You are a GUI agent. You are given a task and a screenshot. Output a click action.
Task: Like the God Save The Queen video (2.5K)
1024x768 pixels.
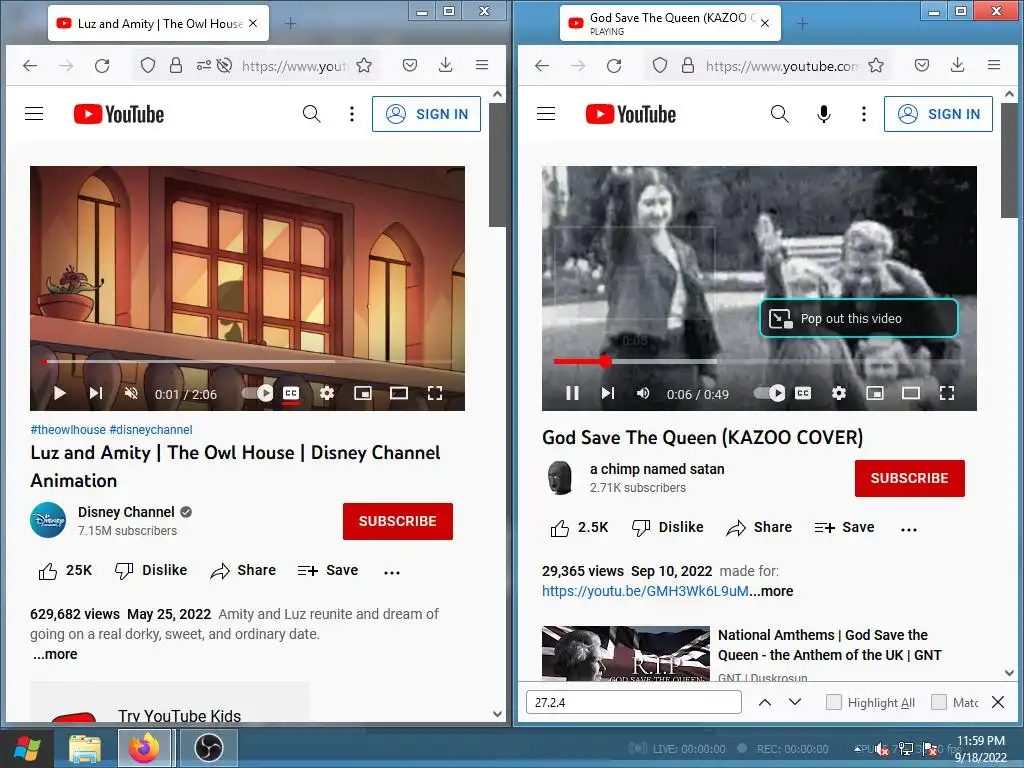point(579,528)
